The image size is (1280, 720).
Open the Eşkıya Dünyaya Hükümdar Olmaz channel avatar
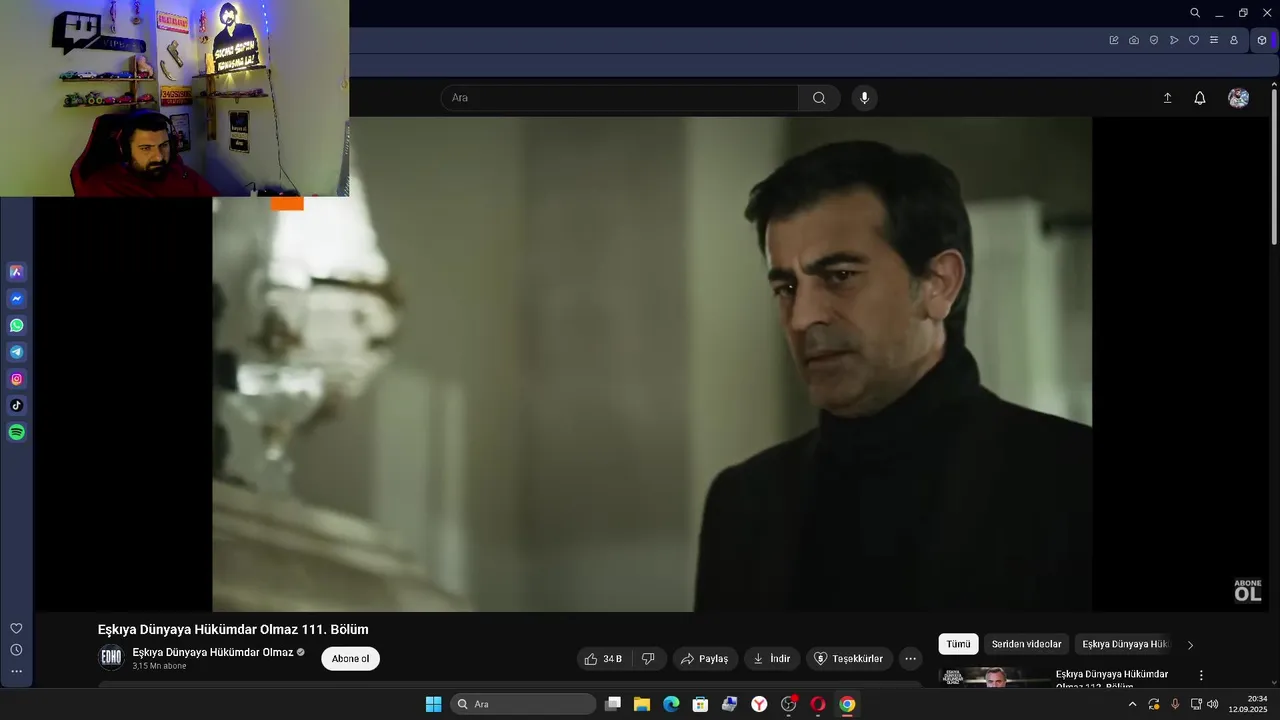[111, 658]
